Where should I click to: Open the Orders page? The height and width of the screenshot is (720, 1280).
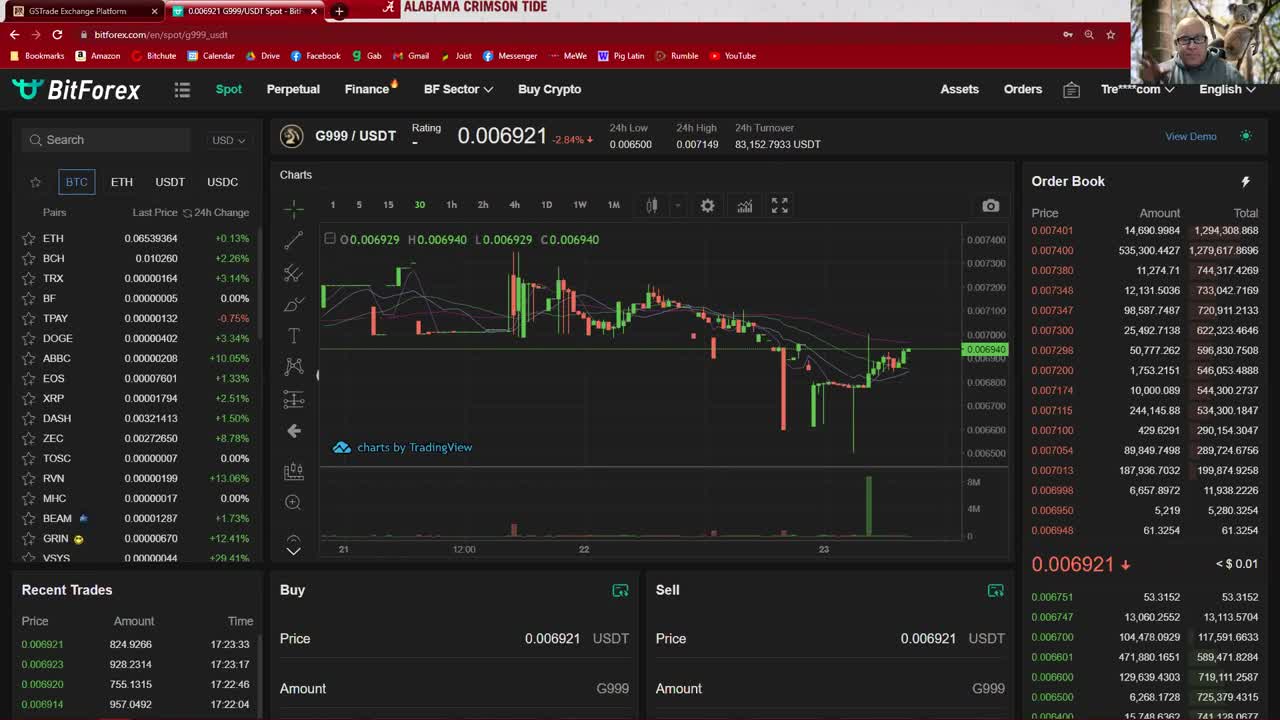pos(1023,89)
